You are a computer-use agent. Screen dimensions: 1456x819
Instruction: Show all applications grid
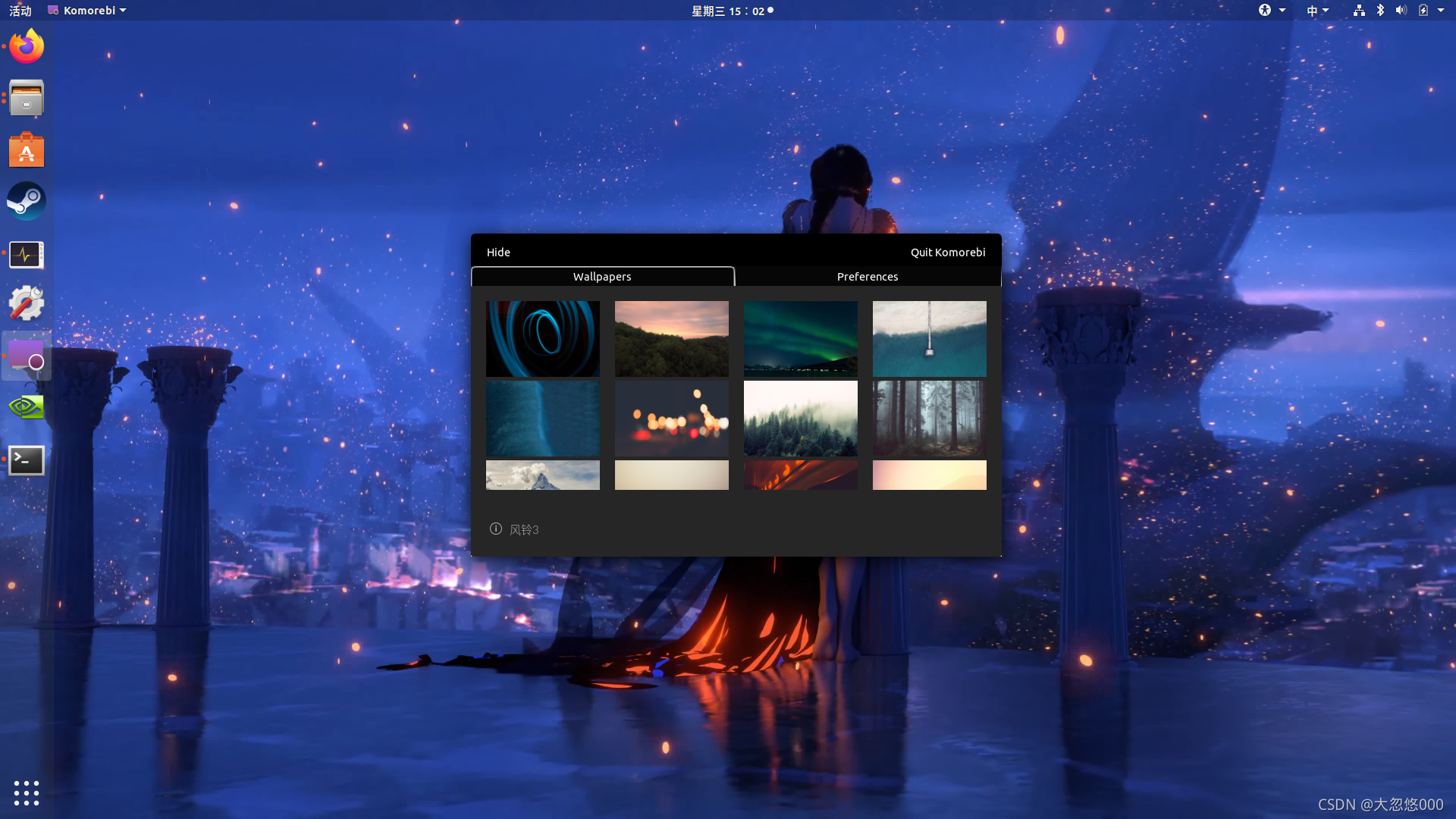27,792
